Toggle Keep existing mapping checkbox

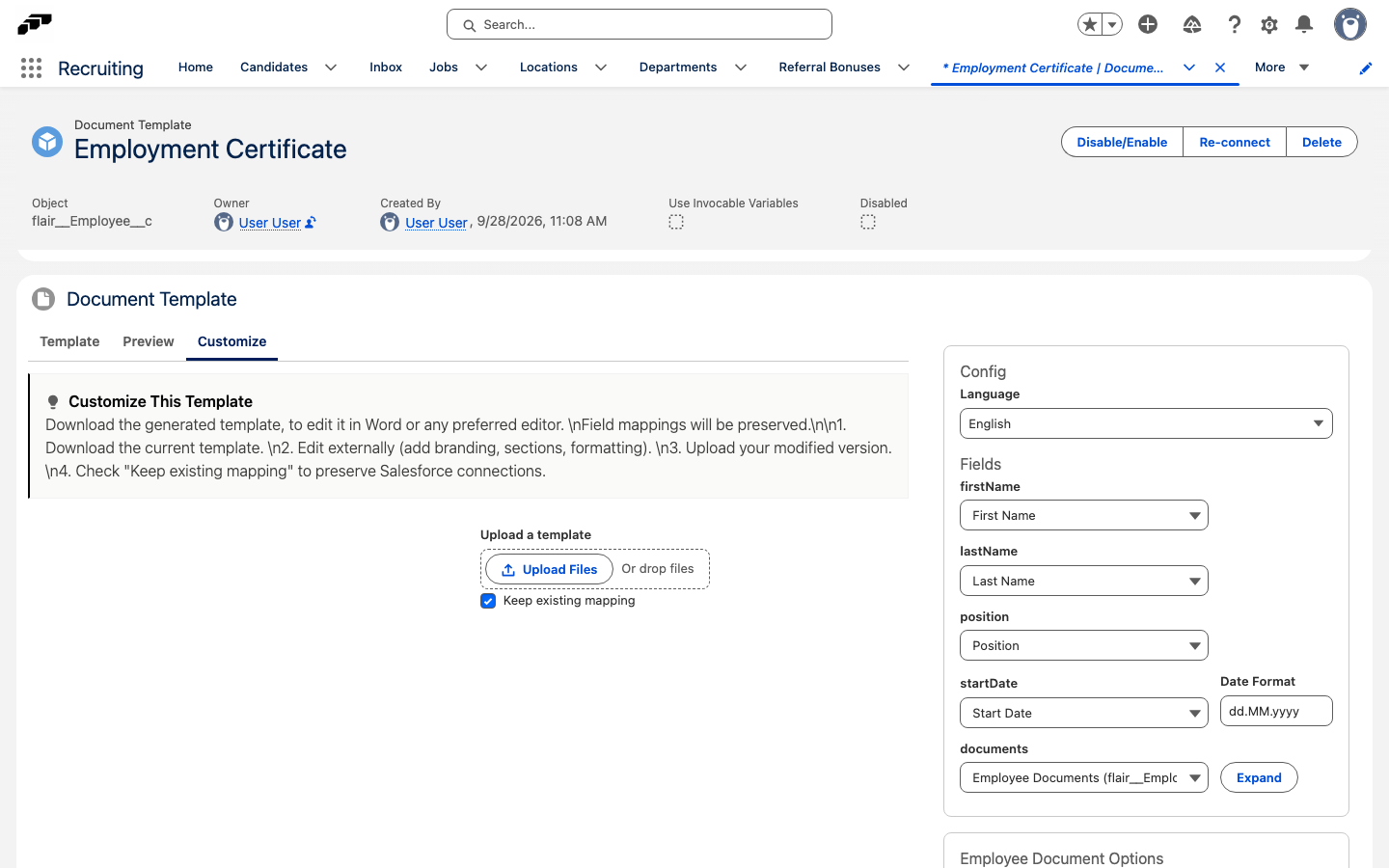pyautogui.click(x=488, y=601)
